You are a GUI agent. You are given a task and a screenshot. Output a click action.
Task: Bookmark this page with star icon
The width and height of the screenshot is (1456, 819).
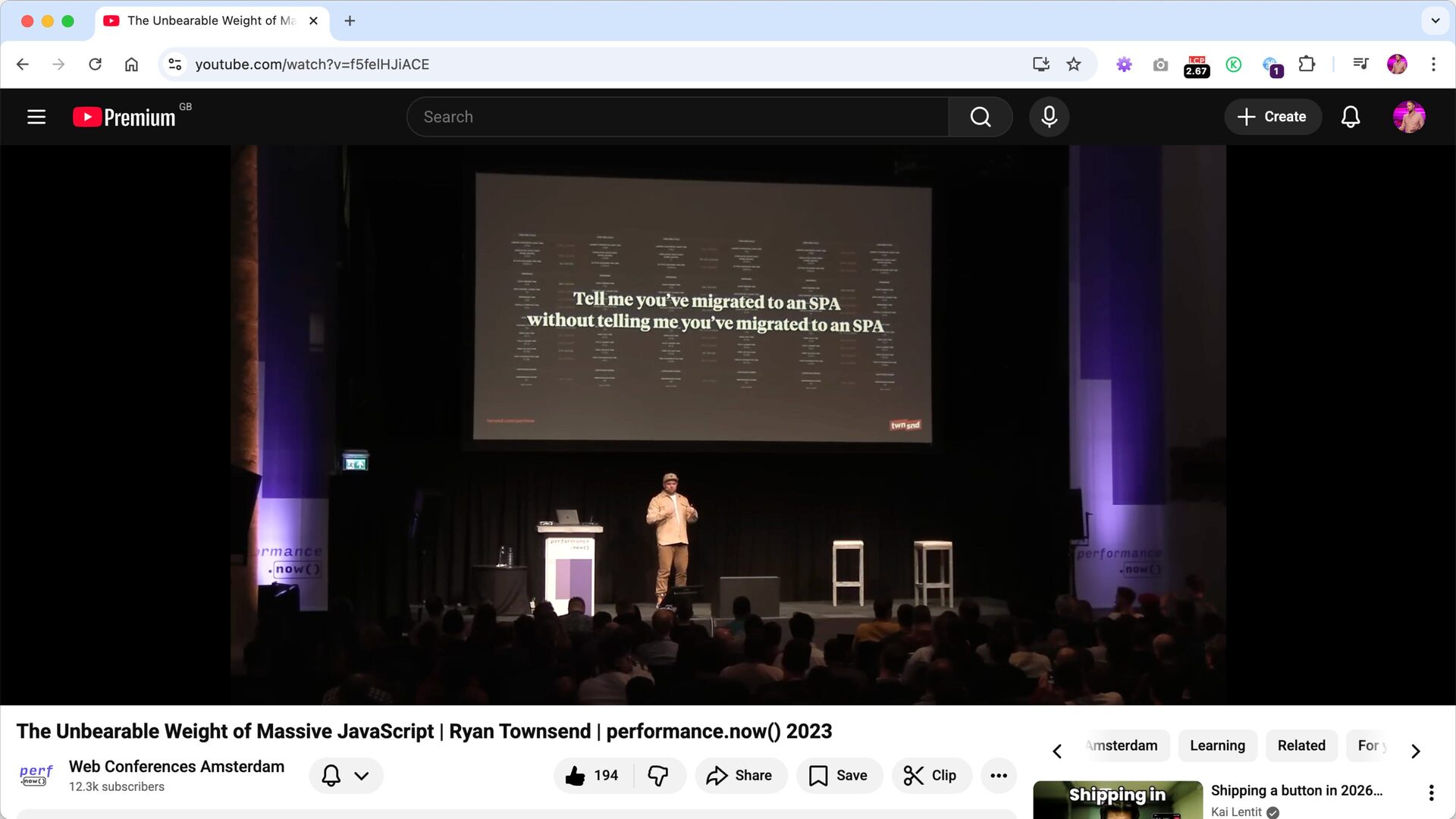(1073, 64)
